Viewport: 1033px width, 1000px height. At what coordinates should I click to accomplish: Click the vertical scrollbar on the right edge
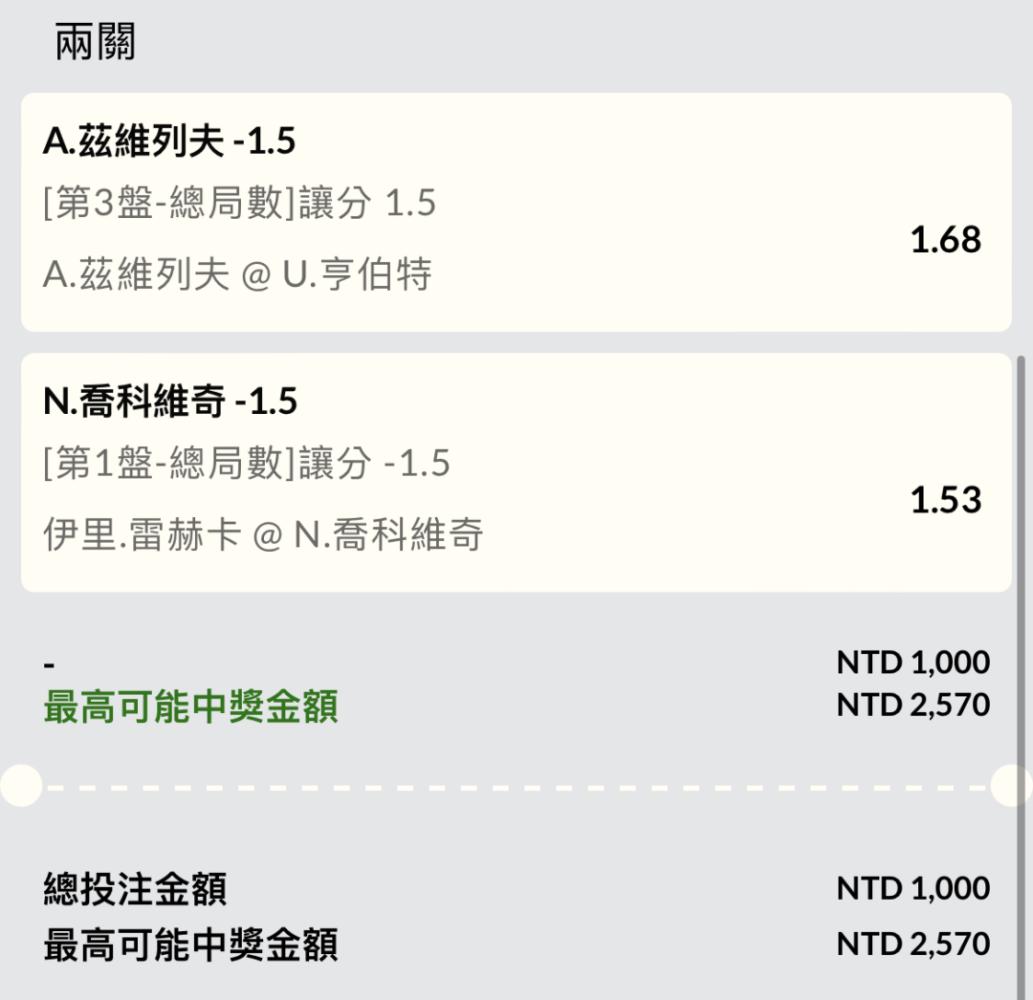[x=1021, y=672]
